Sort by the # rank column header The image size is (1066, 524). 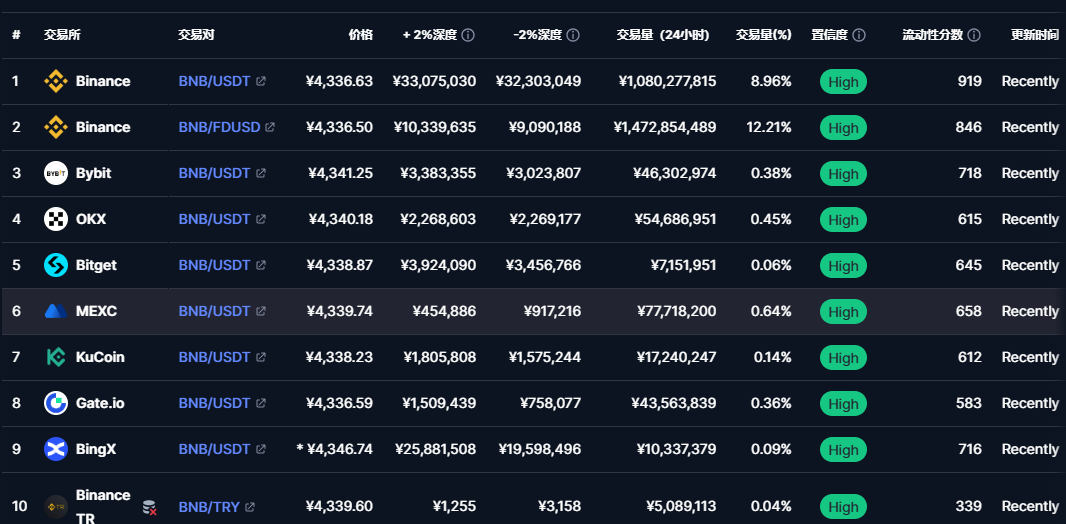[16, 35]
